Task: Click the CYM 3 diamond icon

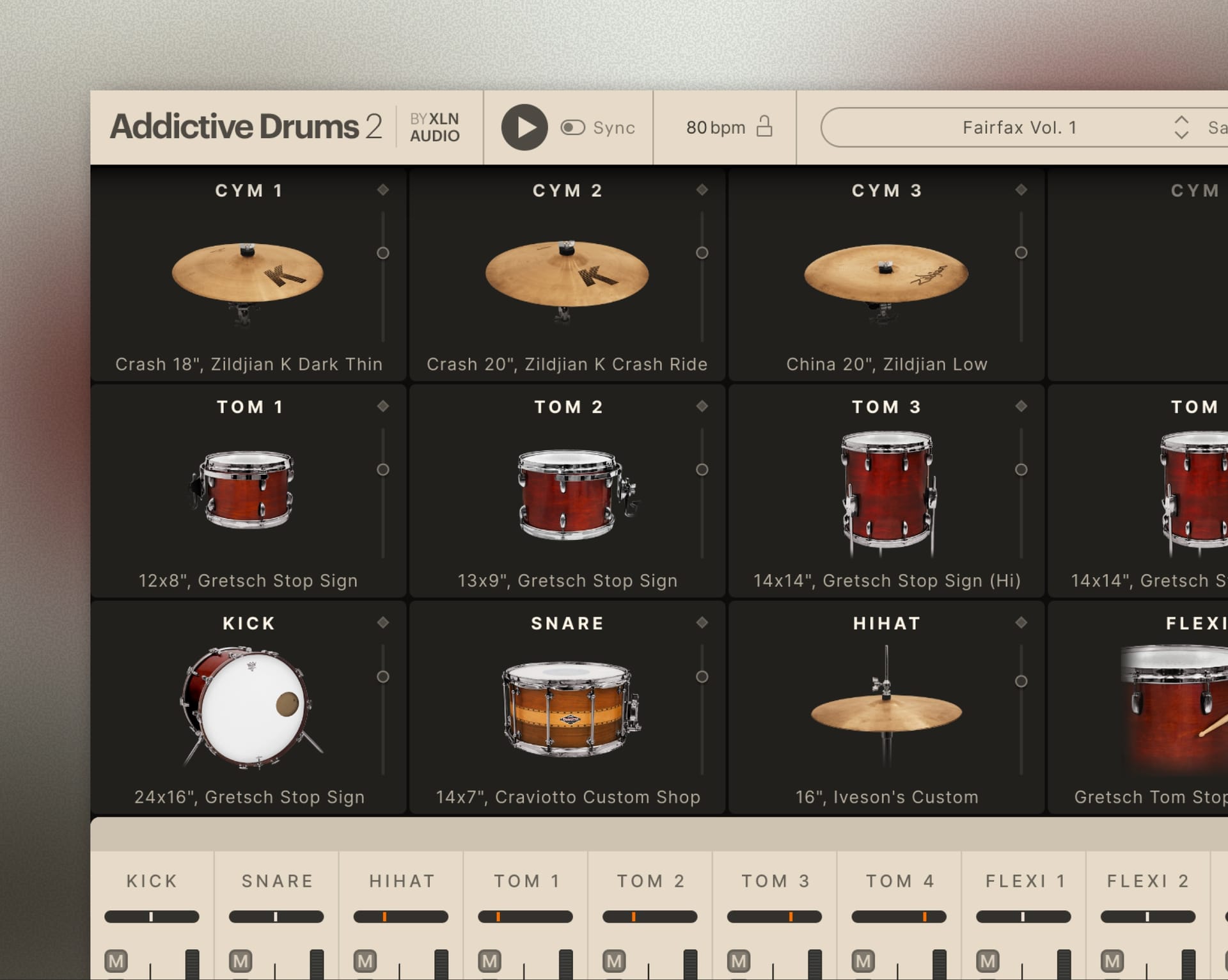Action: [x=1021, y=189]
